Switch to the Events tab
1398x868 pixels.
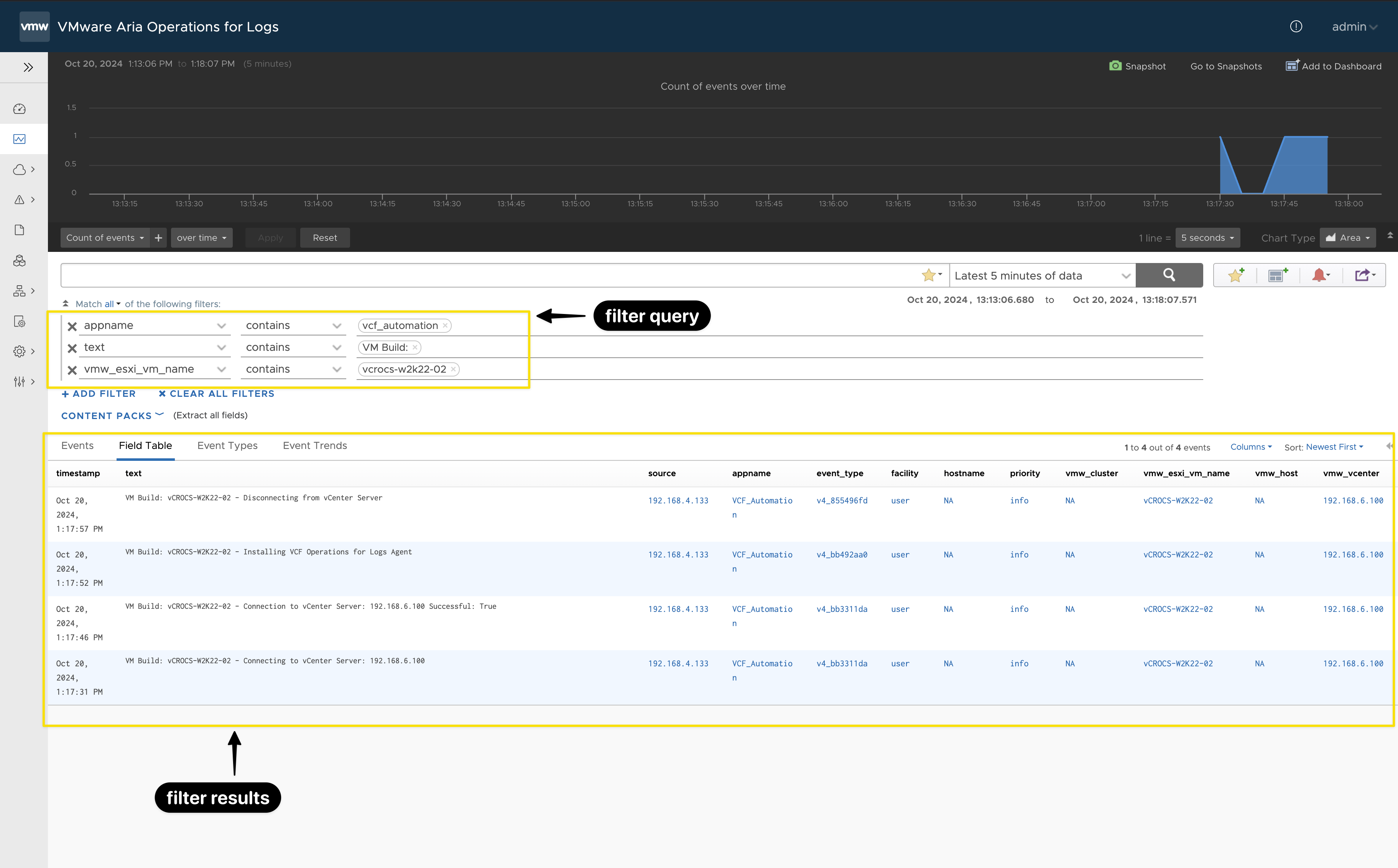point(77,446)
